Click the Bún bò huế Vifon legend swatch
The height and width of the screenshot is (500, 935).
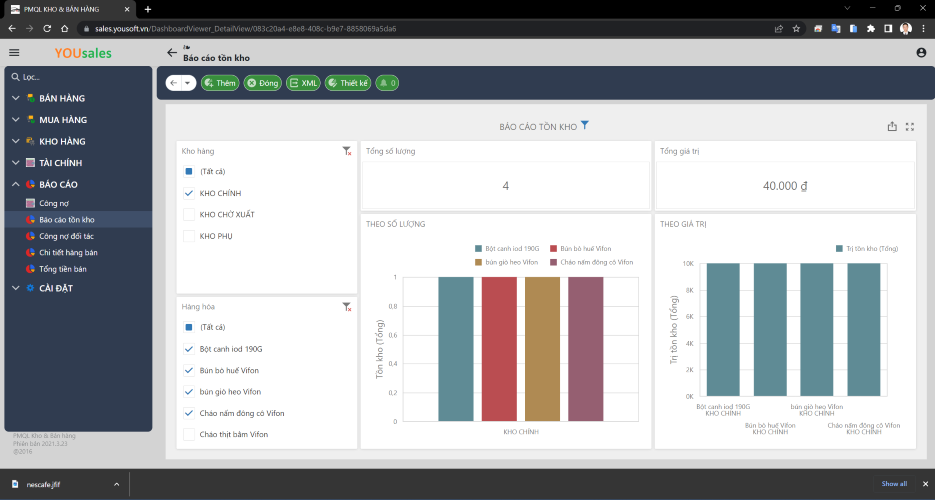[x=553, y=249]
